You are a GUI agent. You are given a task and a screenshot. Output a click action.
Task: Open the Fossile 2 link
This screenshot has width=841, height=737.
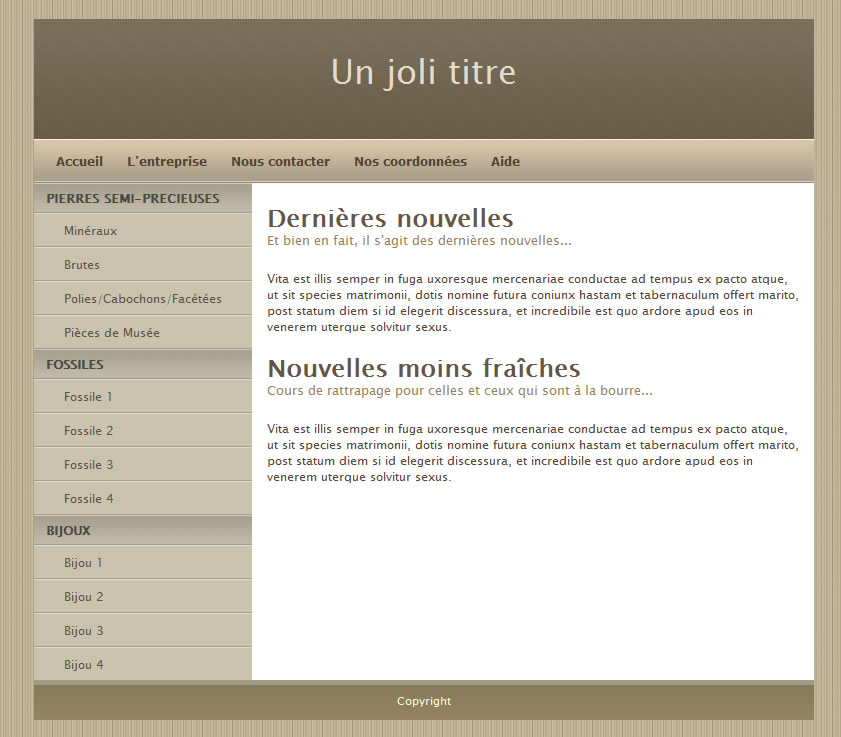point(143,431)
